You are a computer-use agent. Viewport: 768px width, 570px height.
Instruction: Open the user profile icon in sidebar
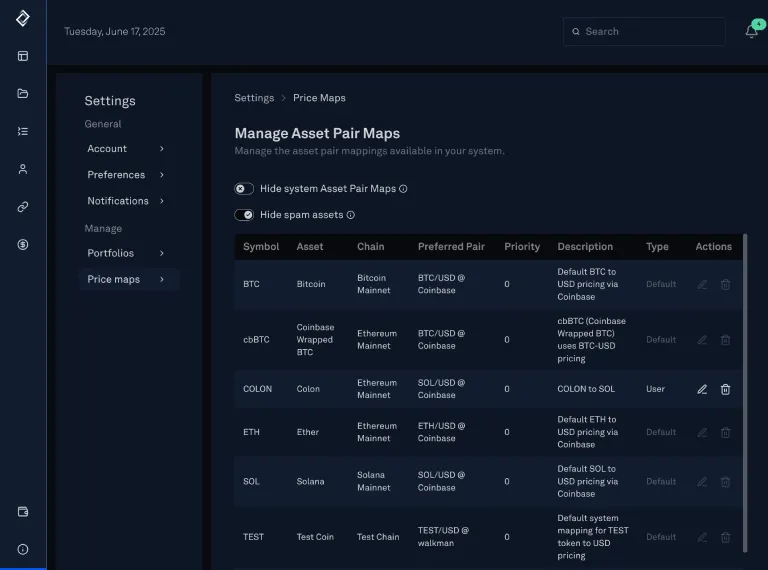coord(23,169)
